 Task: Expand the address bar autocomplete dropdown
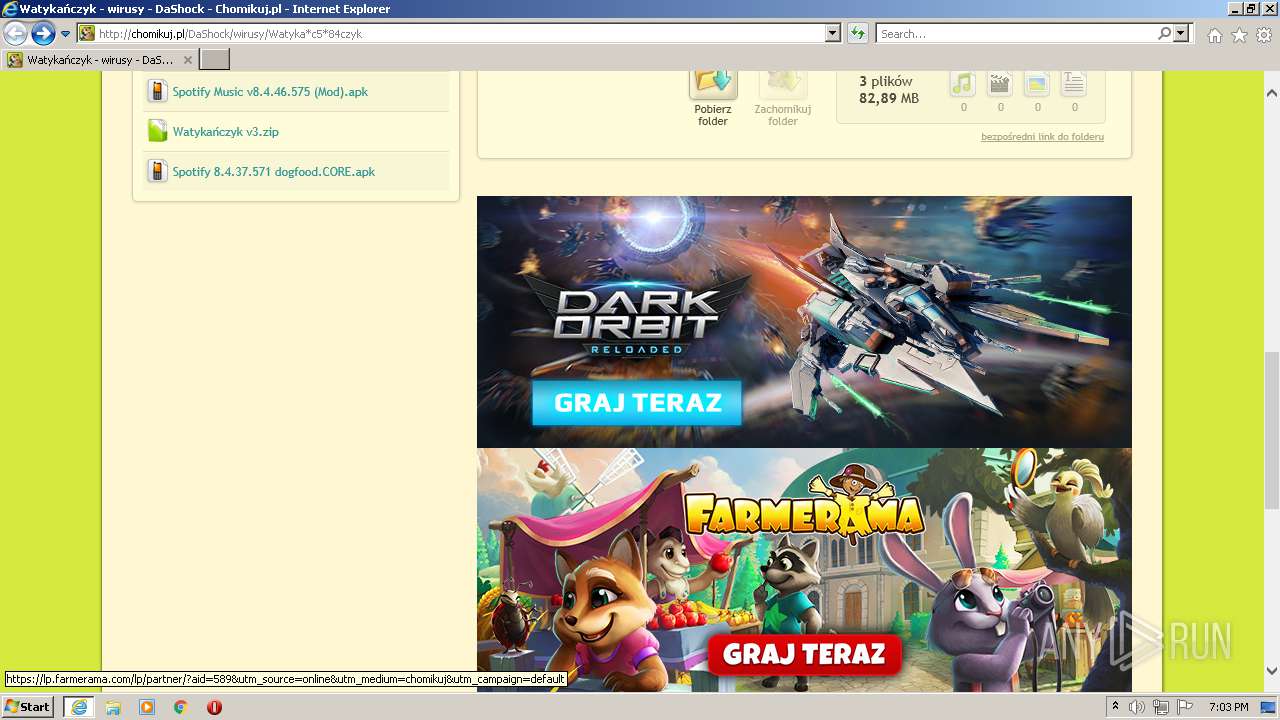pos(833,34)
